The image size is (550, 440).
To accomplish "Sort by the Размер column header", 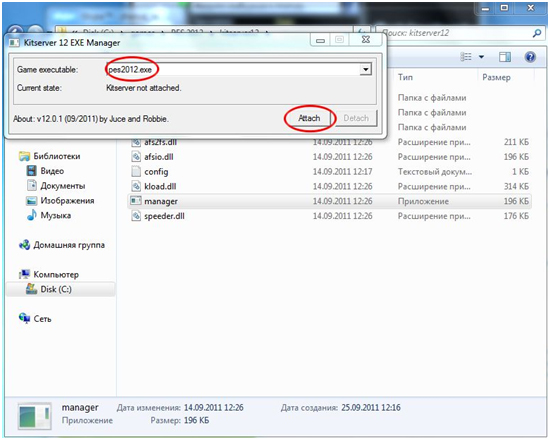I will pyautogui.click(x=496, y=77).
